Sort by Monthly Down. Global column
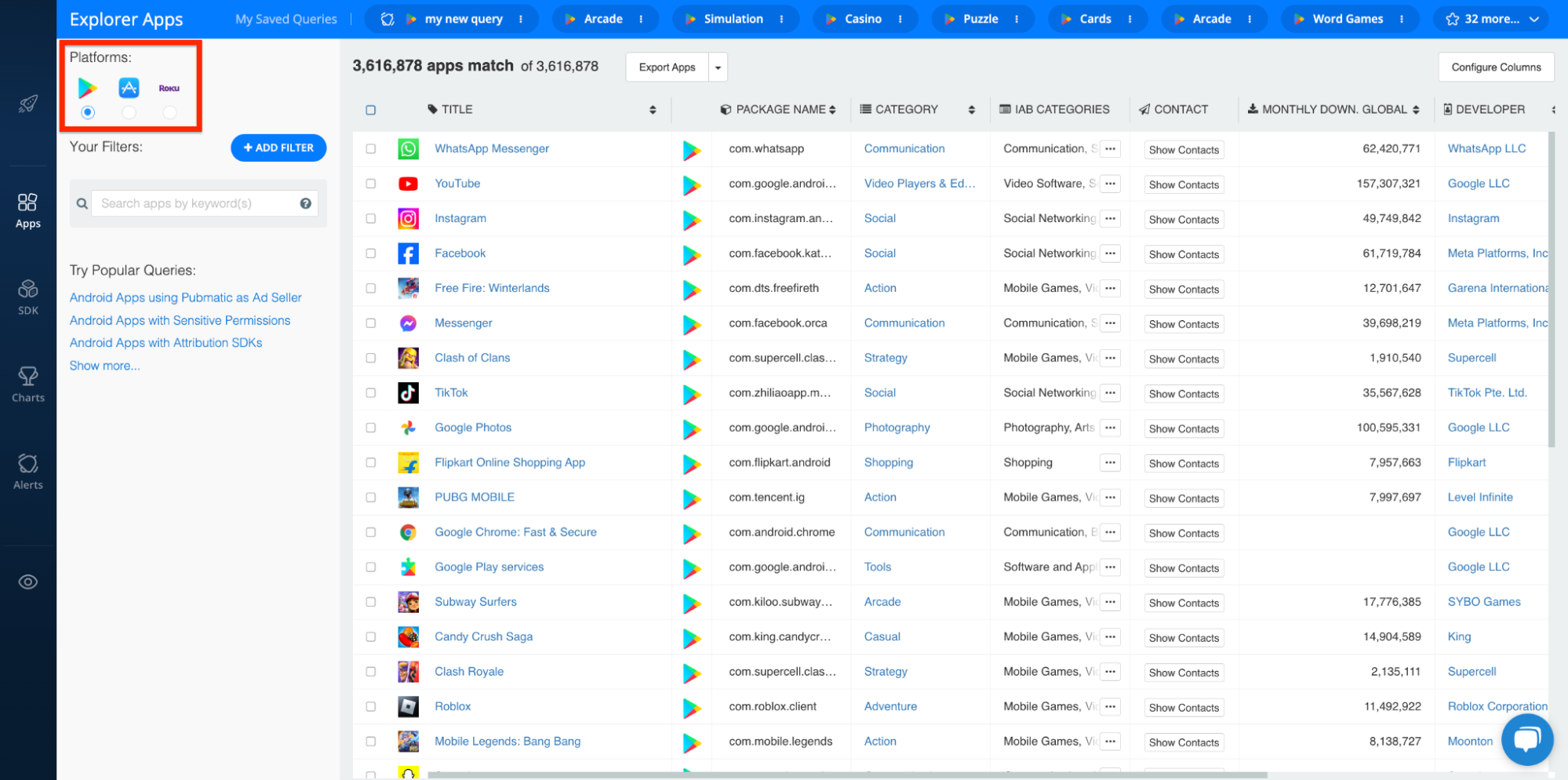 1416,110
